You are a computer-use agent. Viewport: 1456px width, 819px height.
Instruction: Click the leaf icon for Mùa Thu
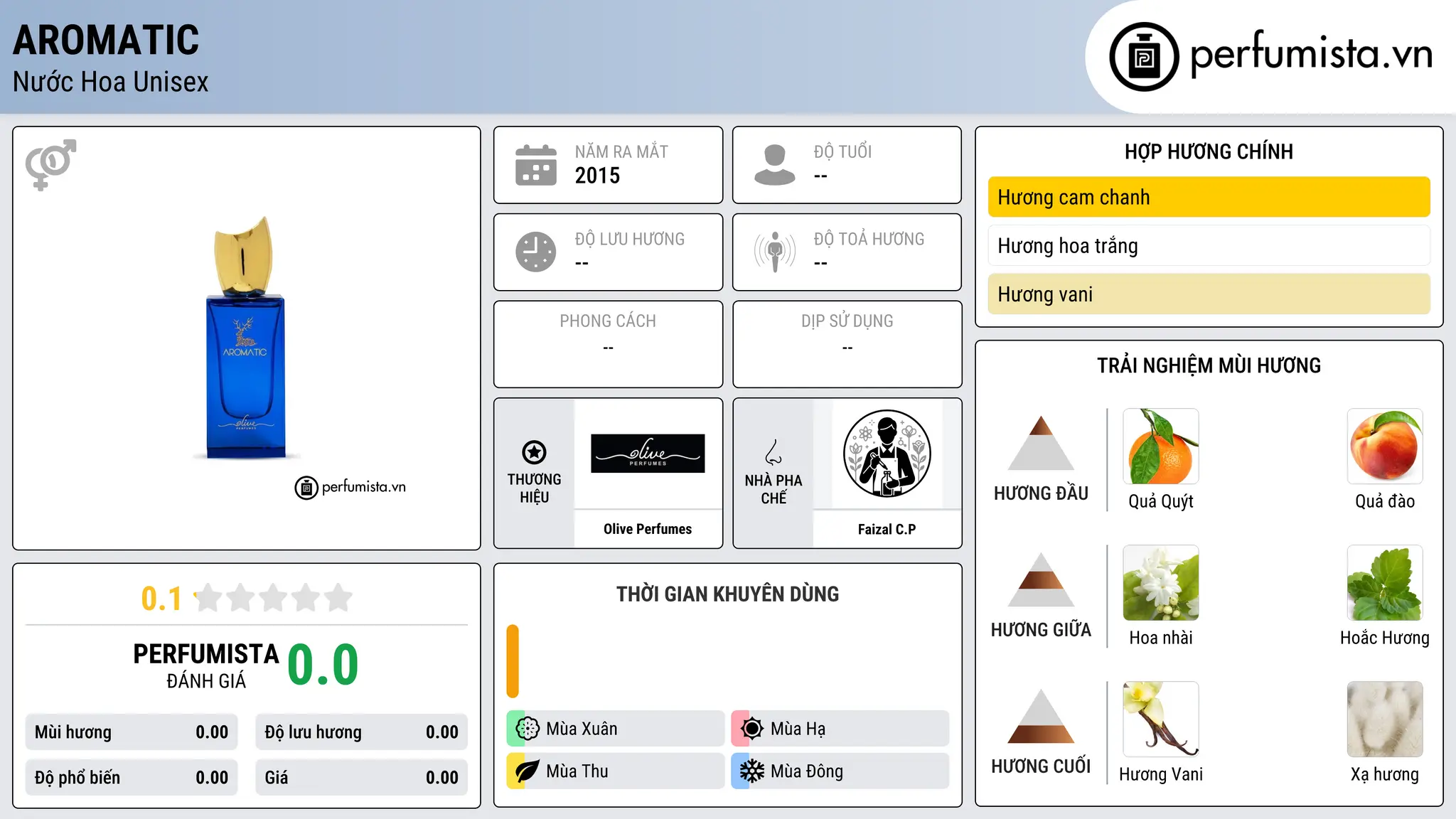pos(528,771)
